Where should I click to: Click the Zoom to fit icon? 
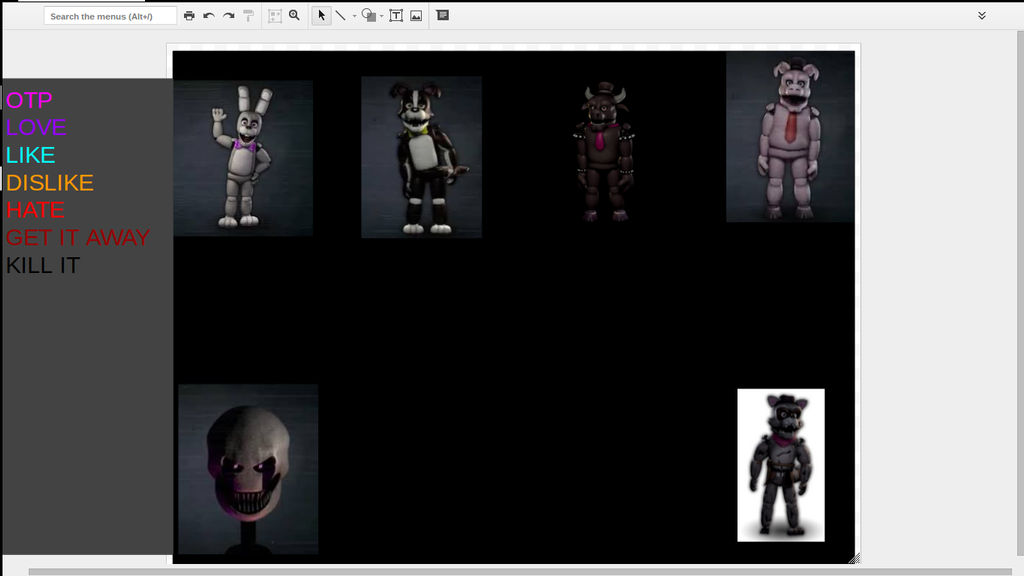[x=275, y=16]
